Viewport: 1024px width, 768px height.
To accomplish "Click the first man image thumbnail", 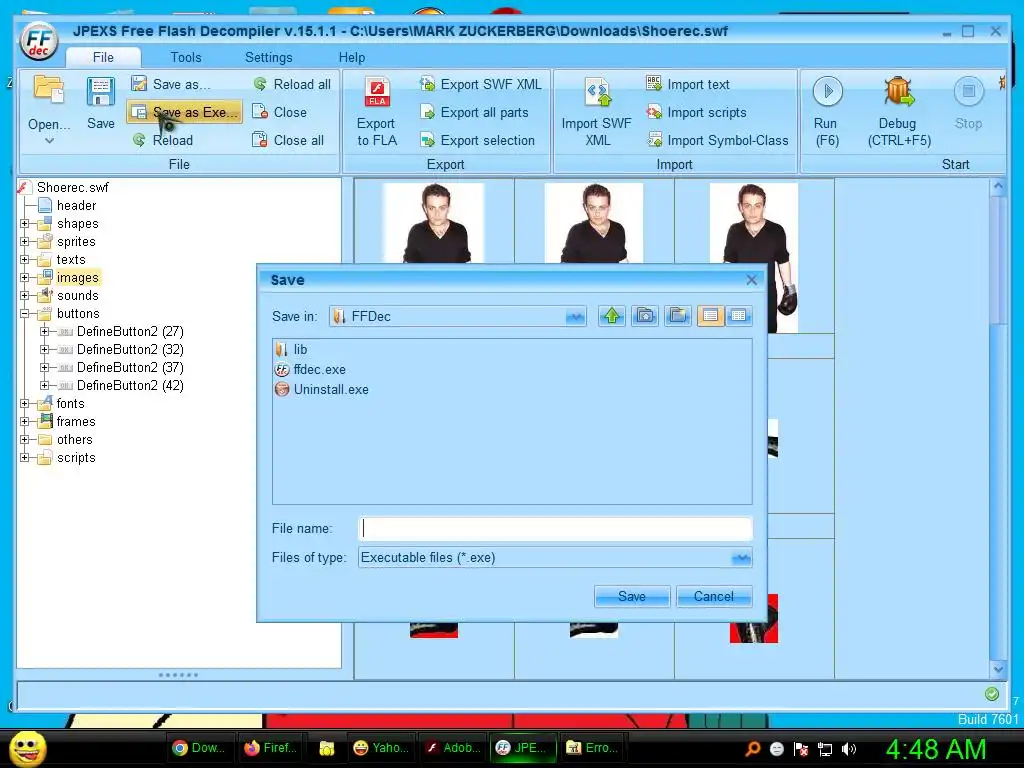I will point(434,223).
